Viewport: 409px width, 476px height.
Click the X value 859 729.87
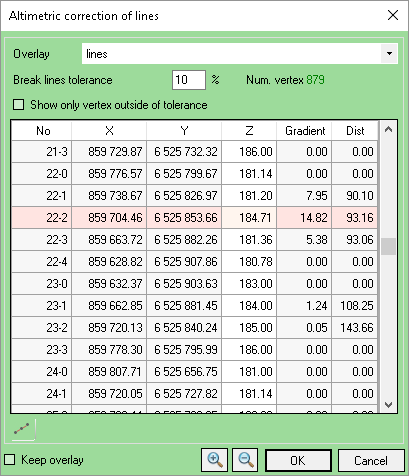coord(109,152)
